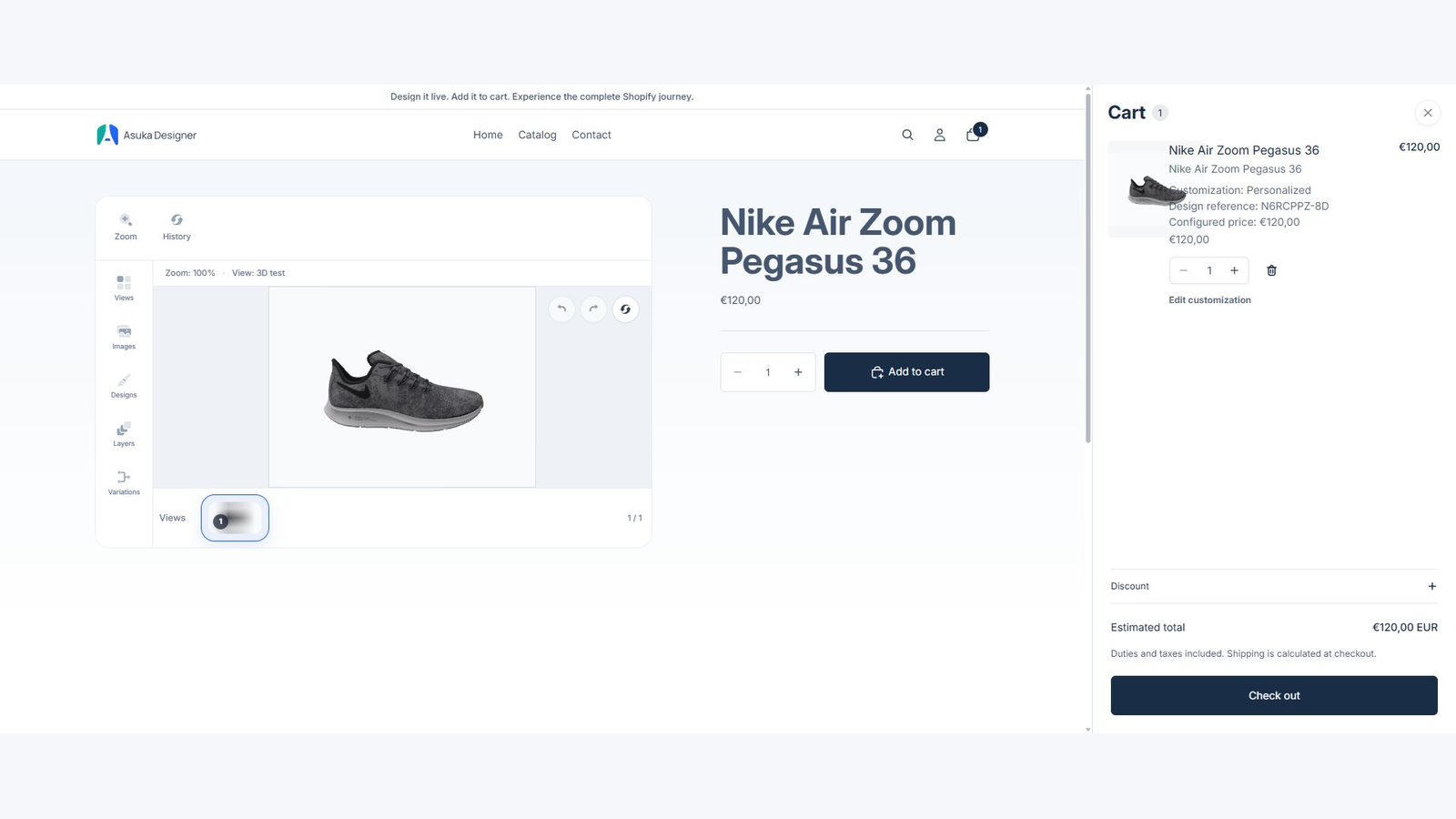This screenshot has height=819, width=1456.
Task: Open the Designs panel in sidebar
Action: (124, 385)
